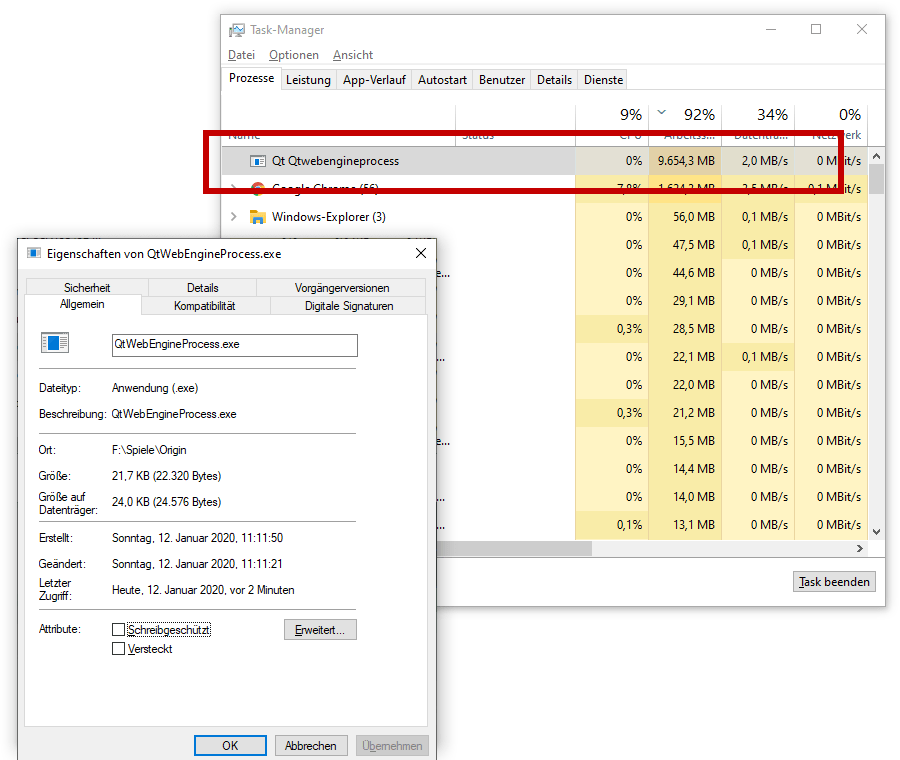Screen dimensions: 900x760
Task: Open the Optionen menu
Action: click(x=294, y=55)
